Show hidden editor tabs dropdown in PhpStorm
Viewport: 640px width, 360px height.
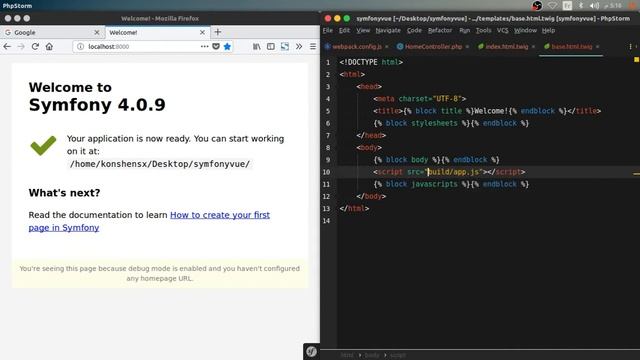click(x=631, y=47)
